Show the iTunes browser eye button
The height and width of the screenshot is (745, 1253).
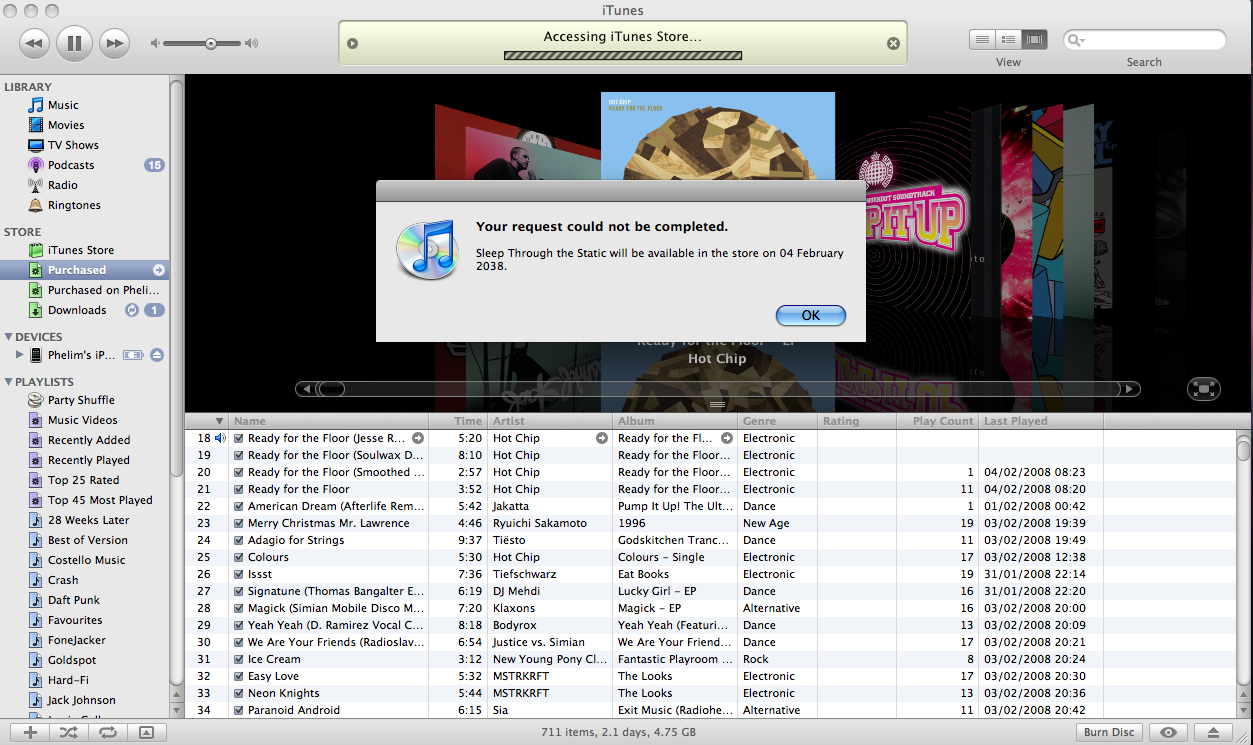click(1168, 732)
